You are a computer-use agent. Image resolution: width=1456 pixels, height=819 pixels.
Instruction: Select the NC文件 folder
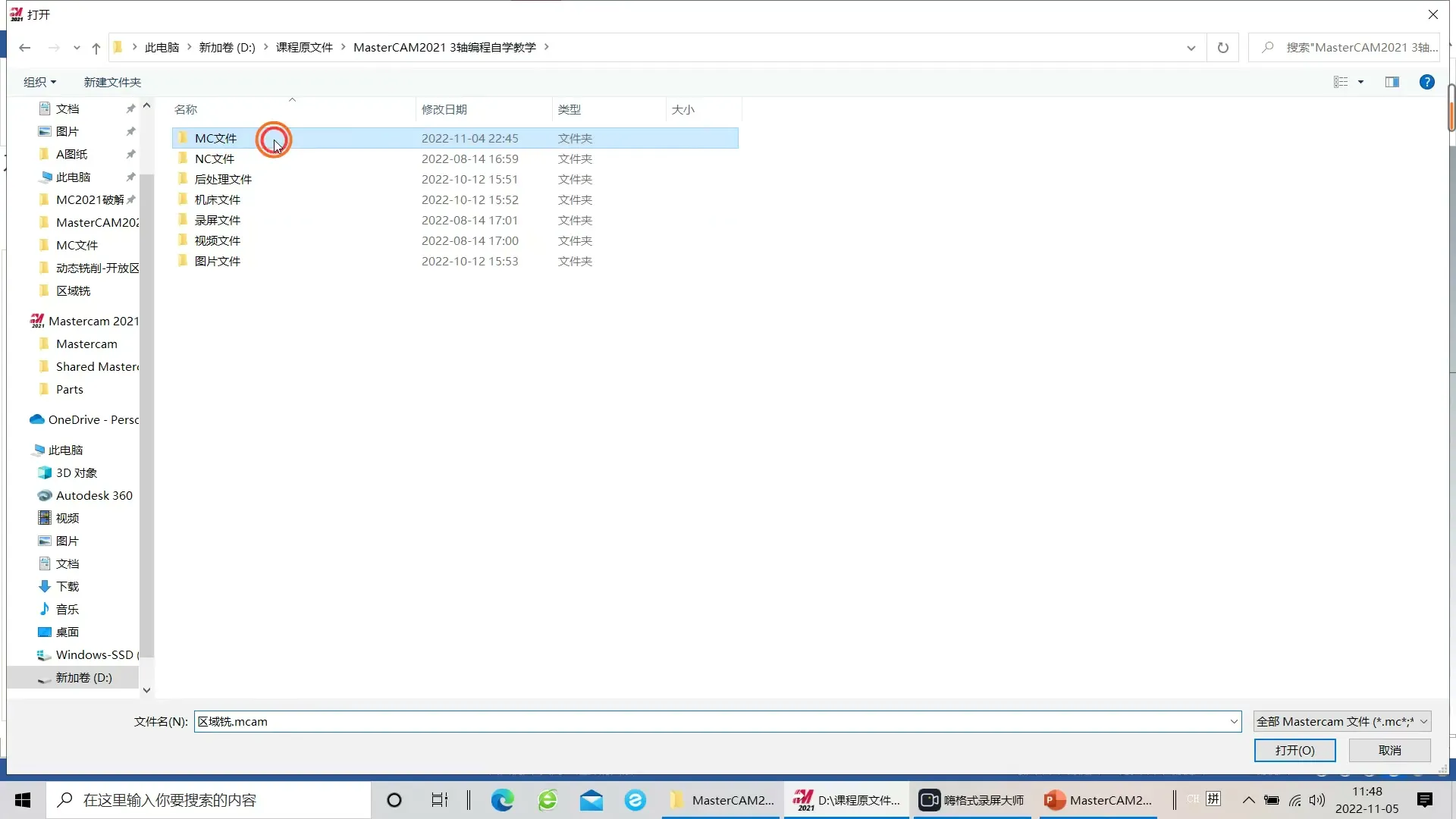[215, 158]
